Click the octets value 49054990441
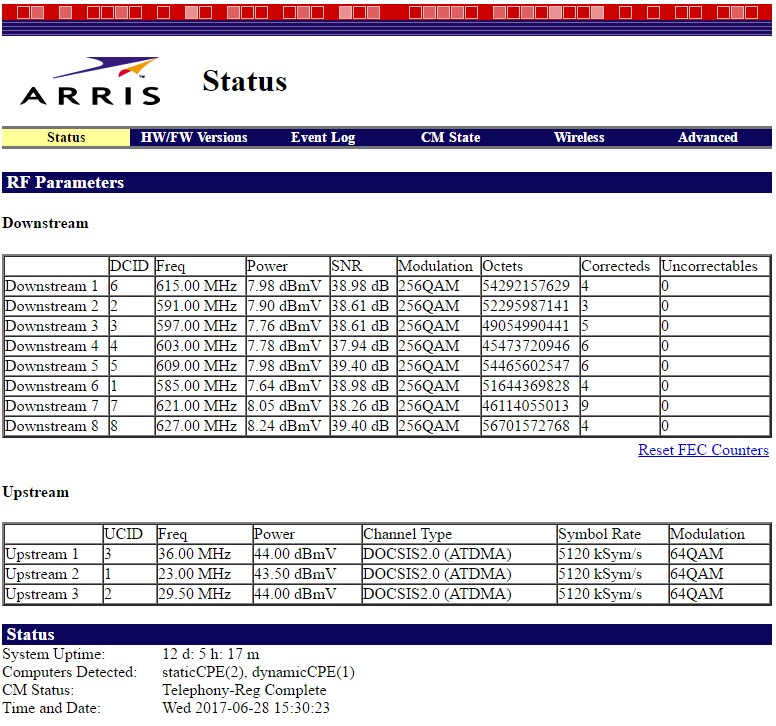The image size is (776, 726). [x=526, y=326]
